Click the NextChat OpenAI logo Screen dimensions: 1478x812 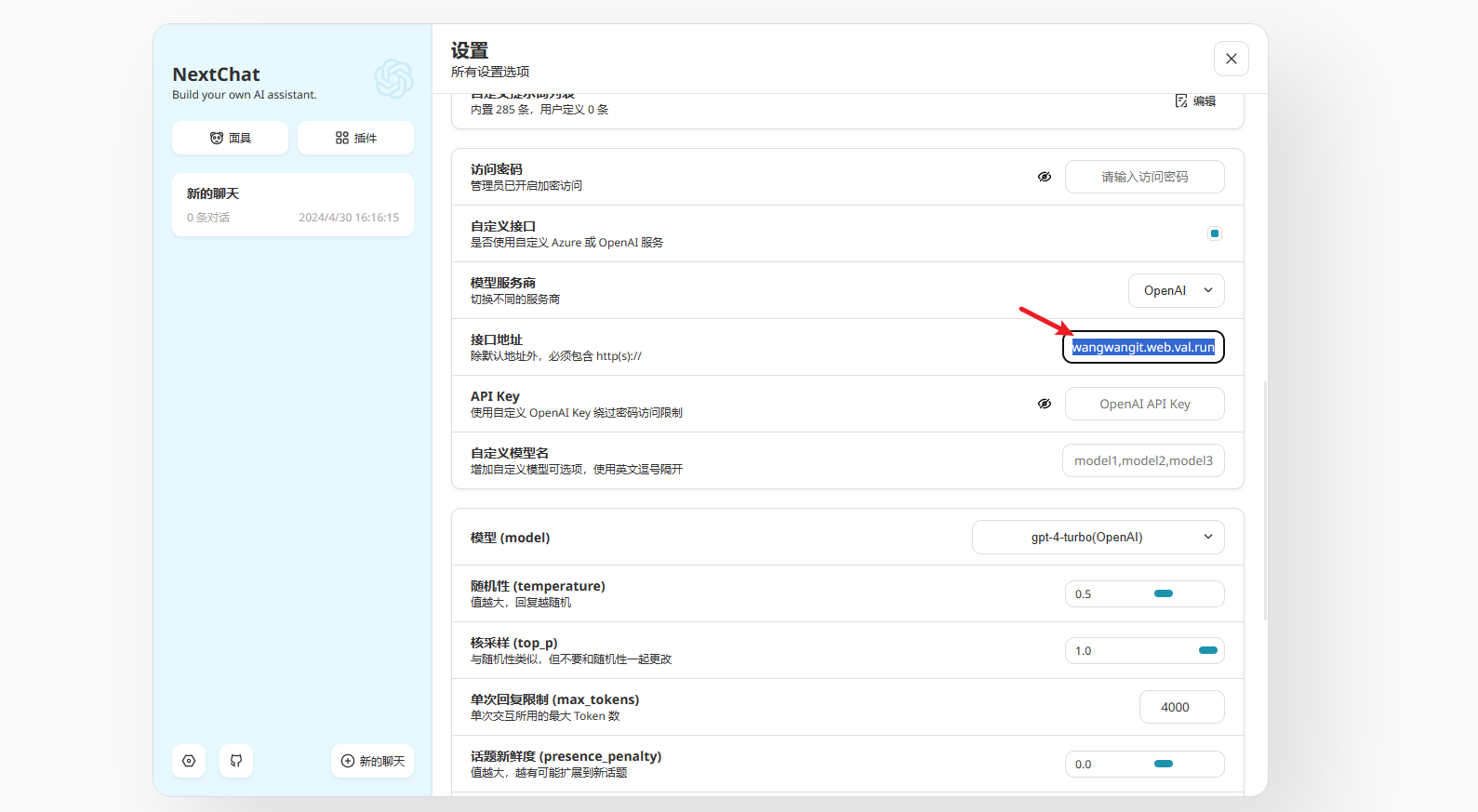393,79
